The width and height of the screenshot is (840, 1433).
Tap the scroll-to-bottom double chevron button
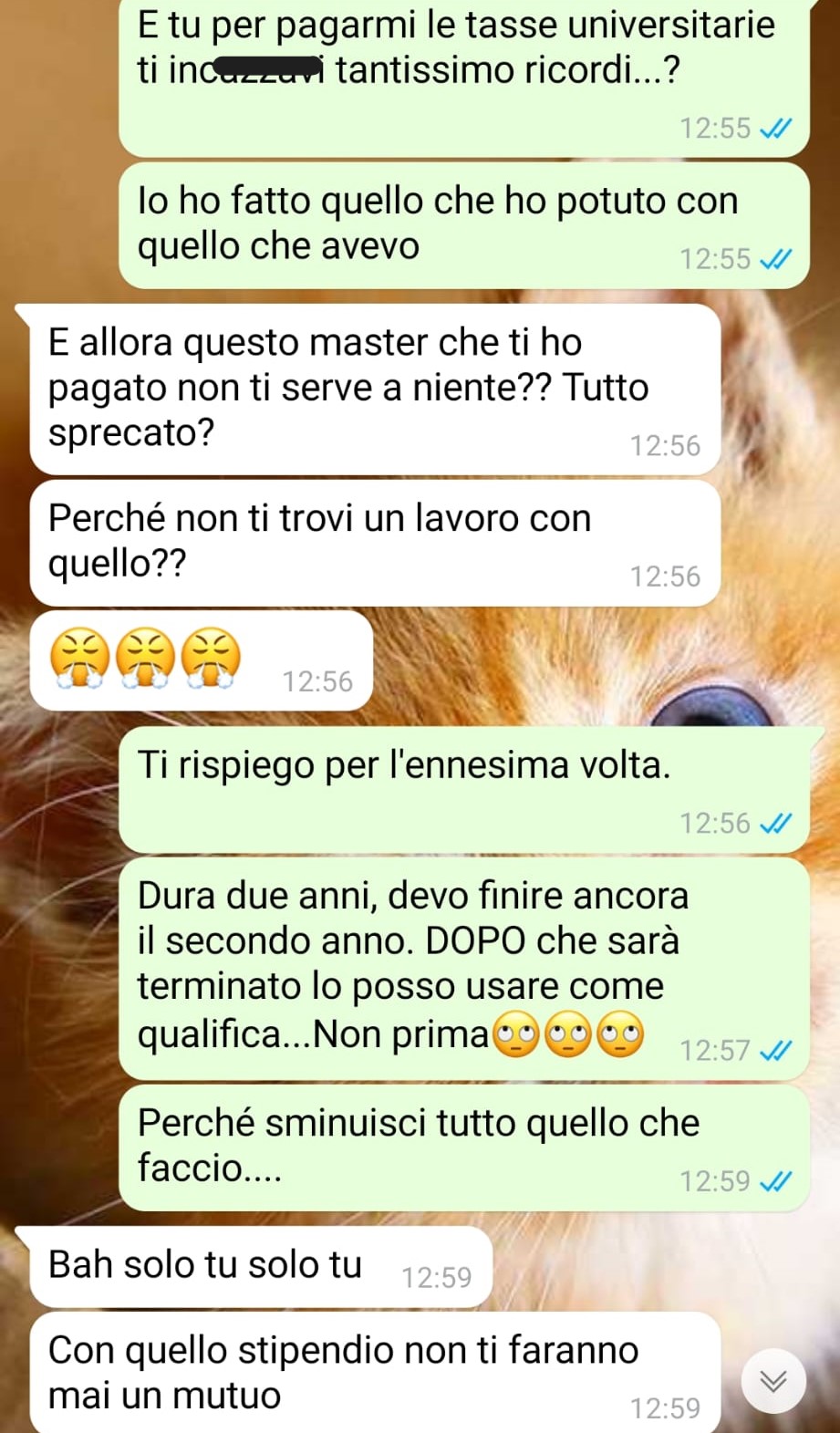(x=773, y=1380)
